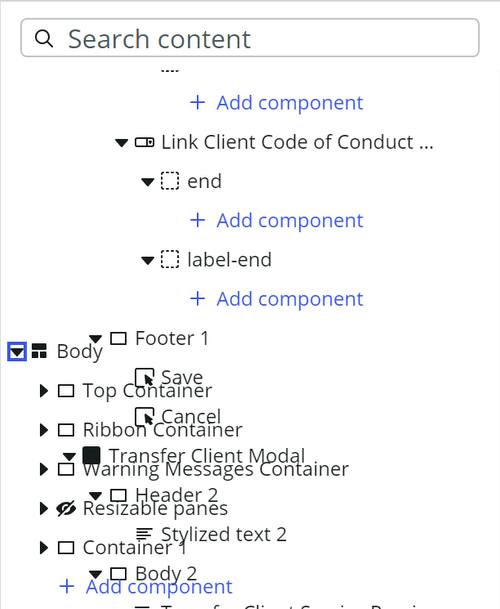Focus the Search content field

pyautogui.click(x=250, y=38)
